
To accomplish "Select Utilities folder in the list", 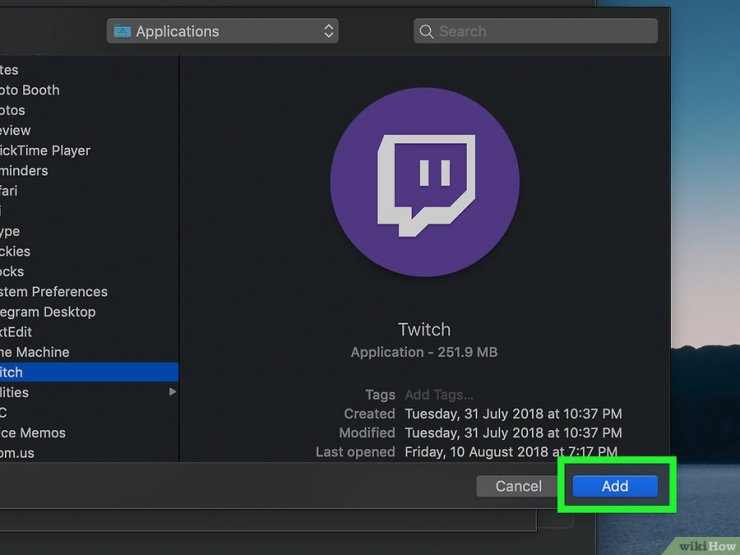I will 89,392.
